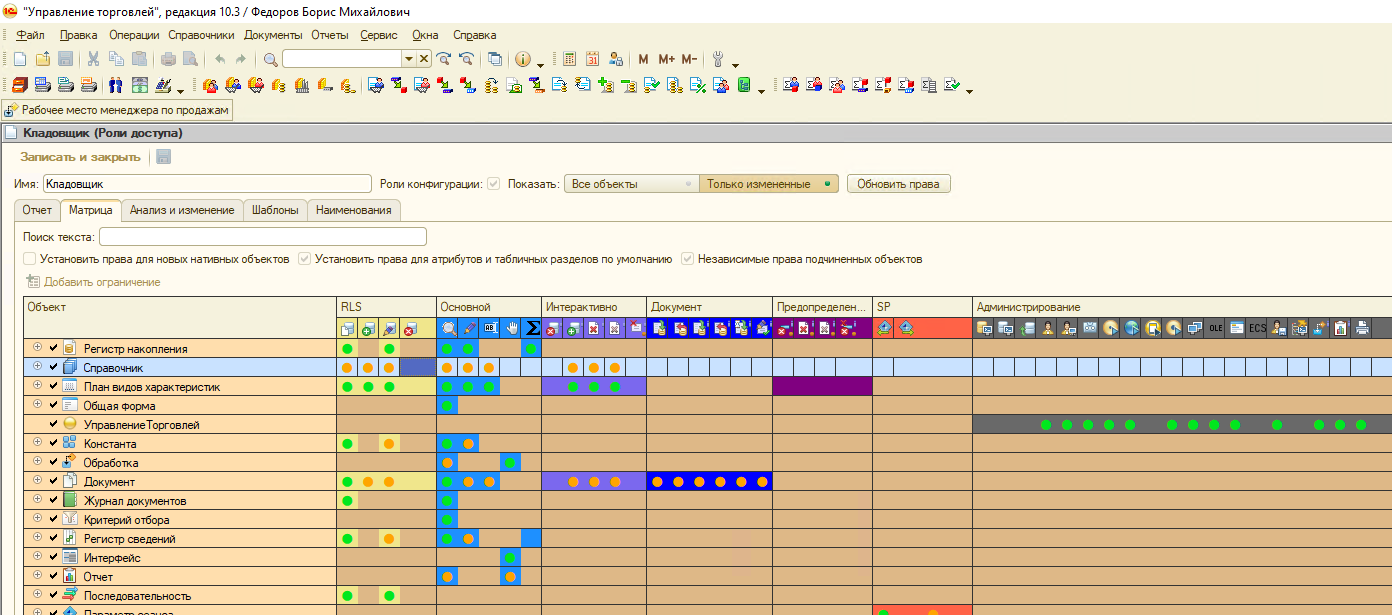Click the Help info icon in toolbar
Viewport: 1392px width, 615px height.
click(523, 60)
